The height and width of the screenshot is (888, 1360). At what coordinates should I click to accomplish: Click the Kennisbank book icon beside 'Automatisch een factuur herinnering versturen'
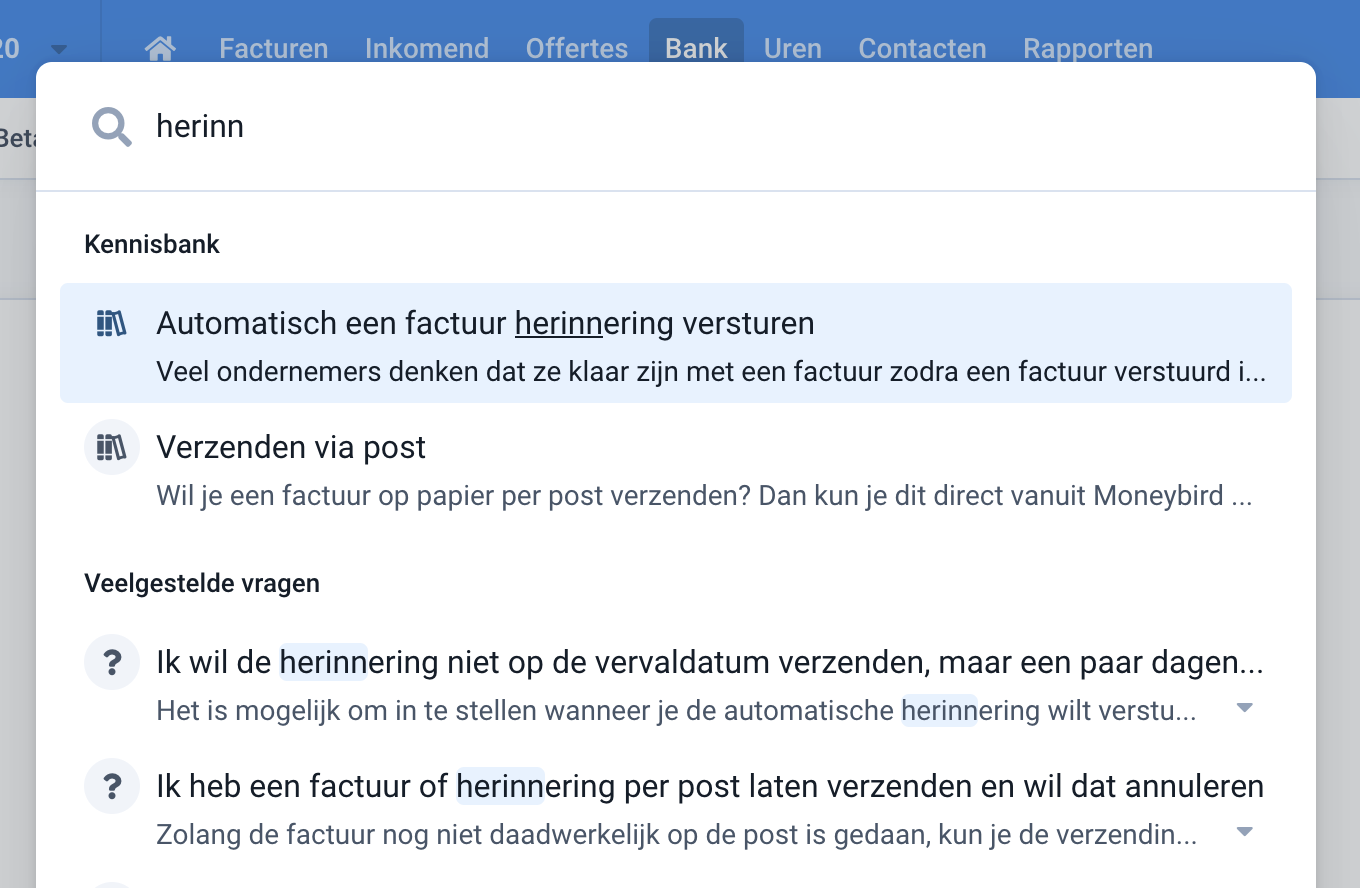[111, 323]
